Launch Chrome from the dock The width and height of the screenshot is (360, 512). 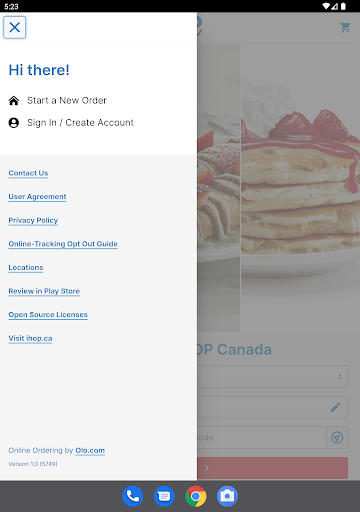click(196, 496)
